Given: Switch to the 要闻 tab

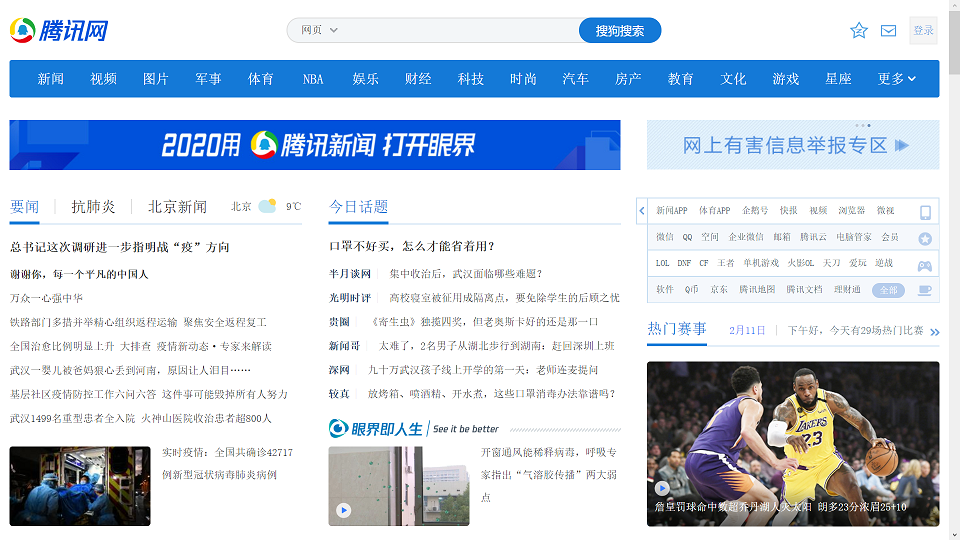Looking at the screenshot, I should click(24, 207).
